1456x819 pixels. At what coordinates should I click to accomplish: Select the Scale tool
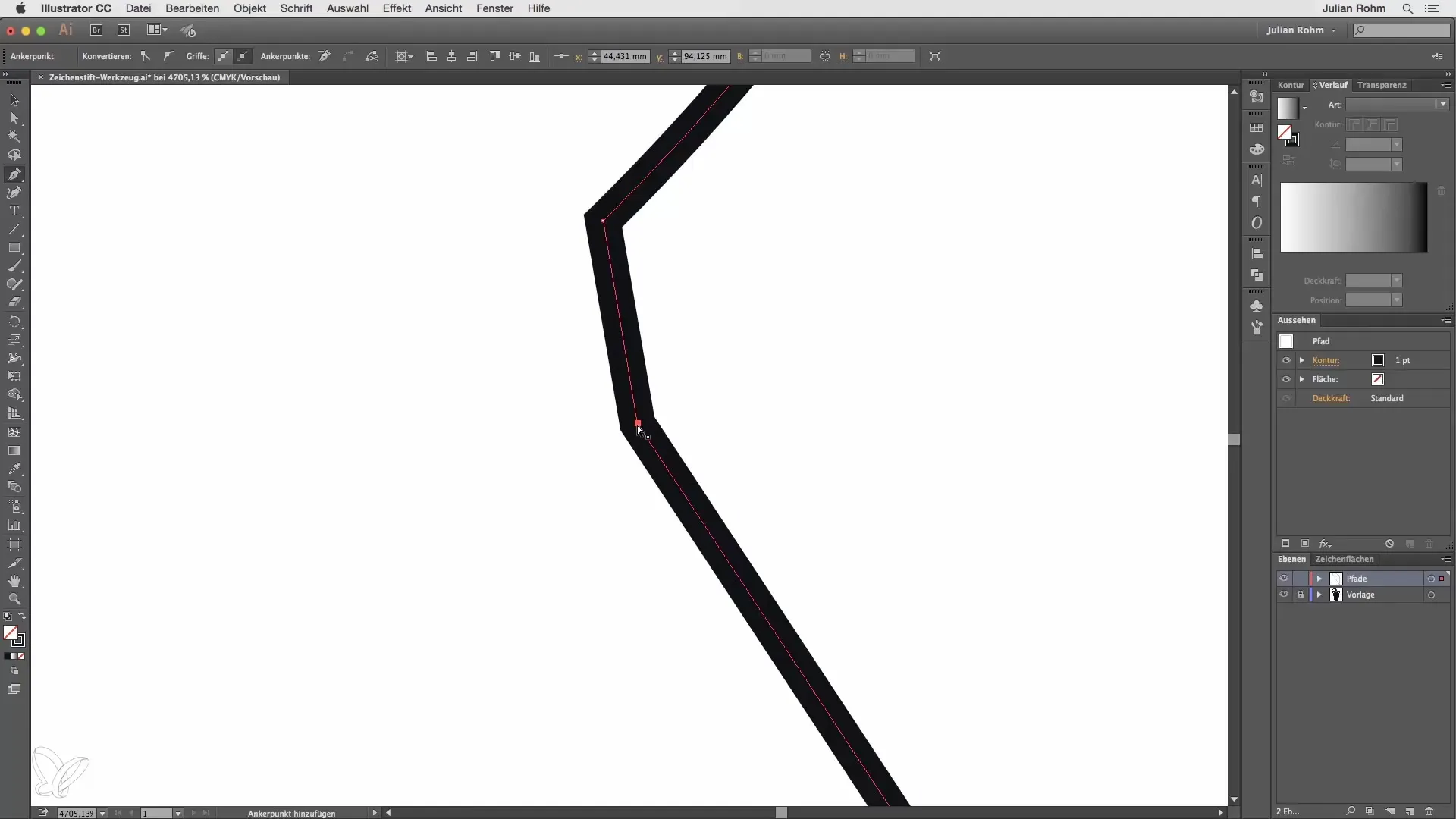(14, 340)
